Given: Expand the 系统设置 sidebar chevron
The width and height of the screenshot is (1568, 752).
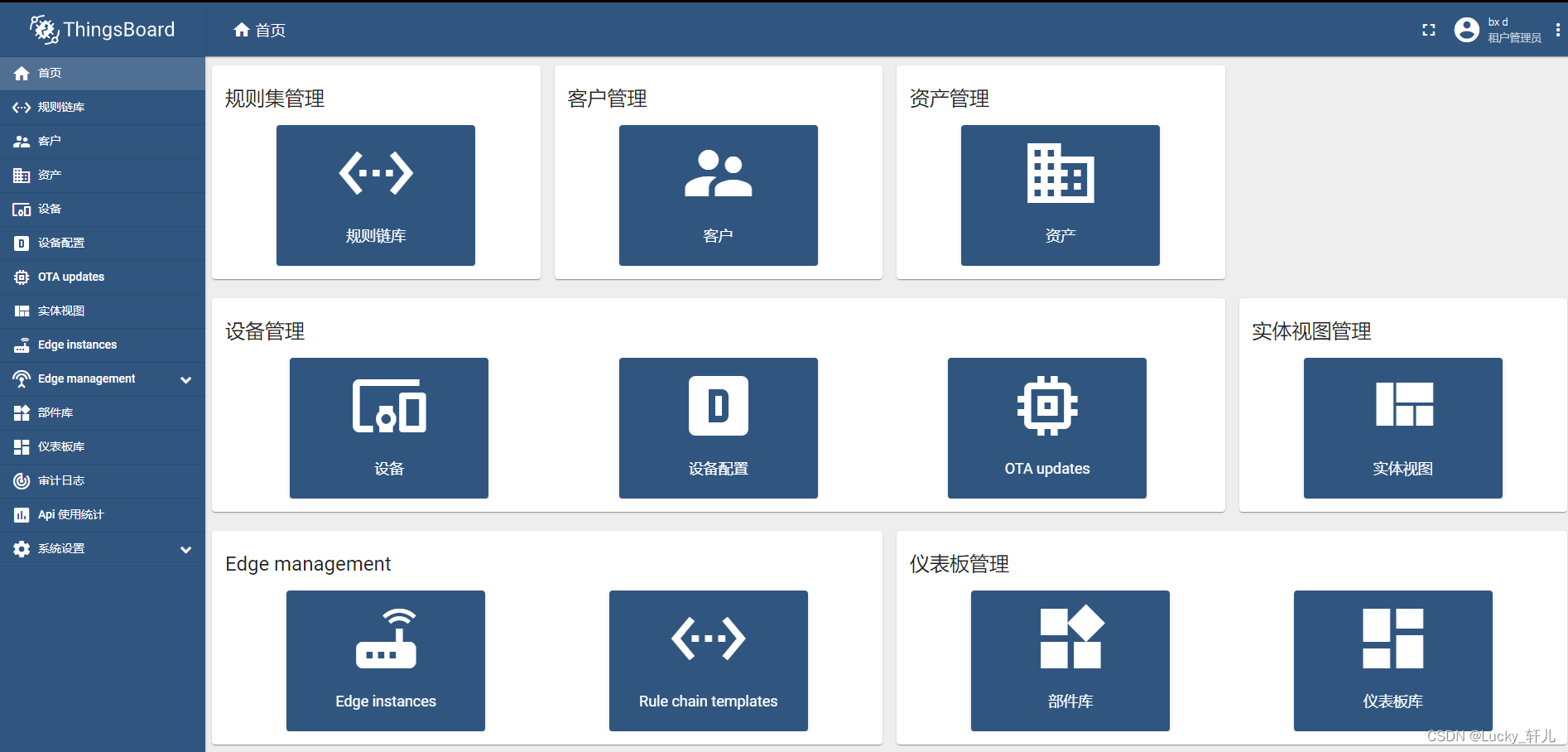Looking at the screenshot, I should pos(186,549).
